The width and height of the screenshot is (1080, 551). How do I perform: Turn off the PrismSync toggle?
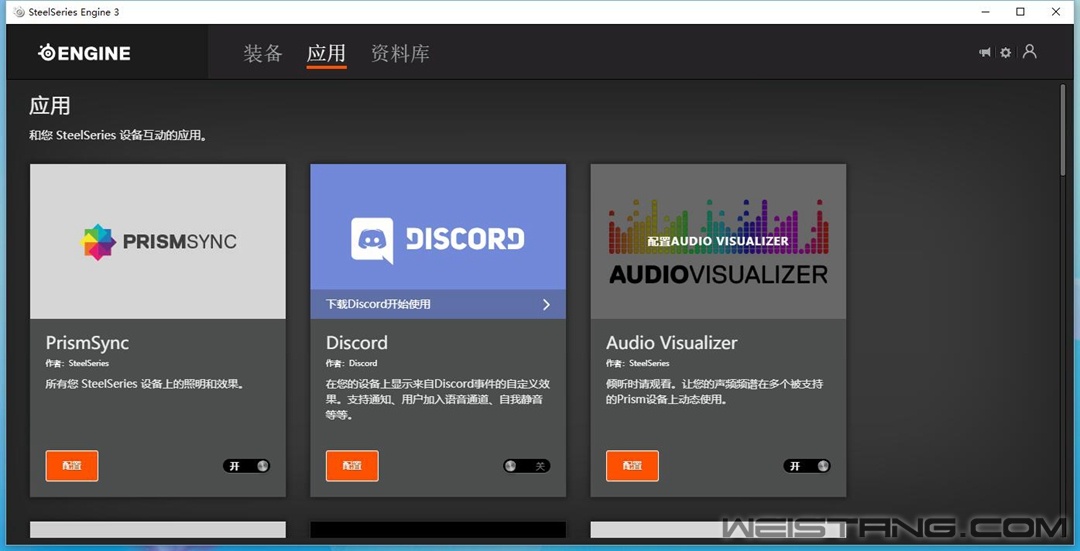click(247, 466)
